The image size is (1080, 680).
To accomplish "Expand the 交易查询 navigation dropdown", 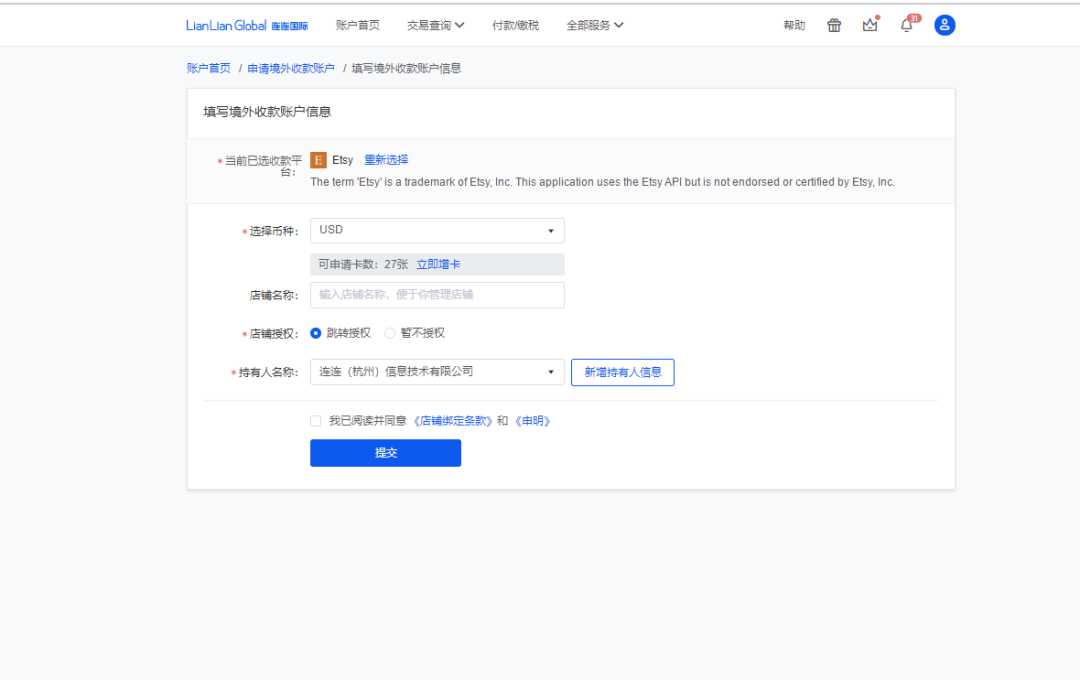I will (x=435, y=24).
